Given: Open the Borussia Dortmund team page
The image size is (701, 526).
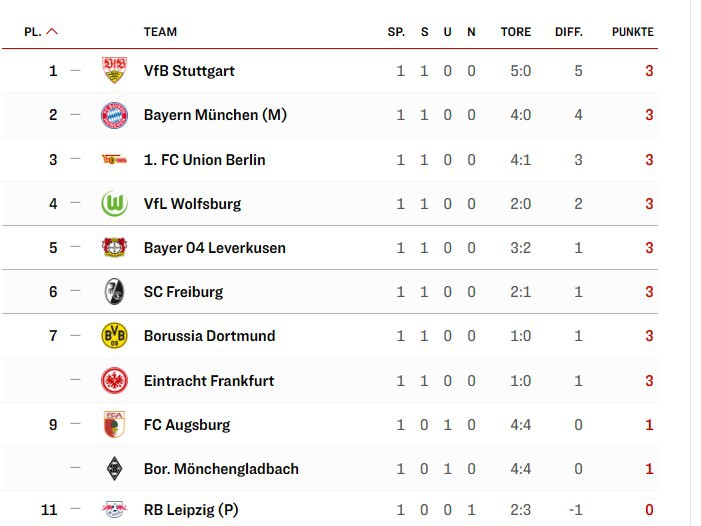Looking at the screenshot, I should tap(209, 336).
